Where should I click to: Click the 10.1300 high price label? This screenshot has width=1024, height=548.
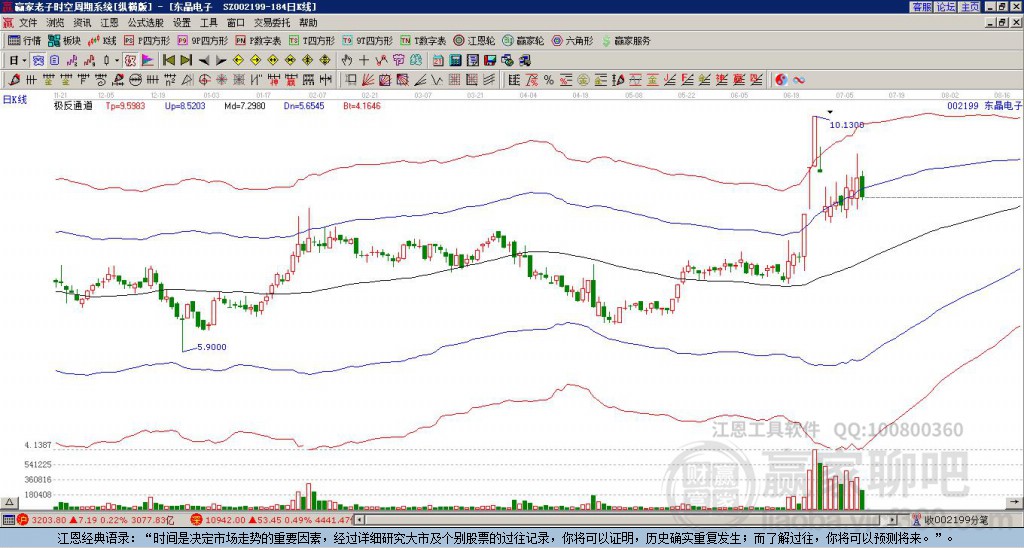click(x=846, y=125)
